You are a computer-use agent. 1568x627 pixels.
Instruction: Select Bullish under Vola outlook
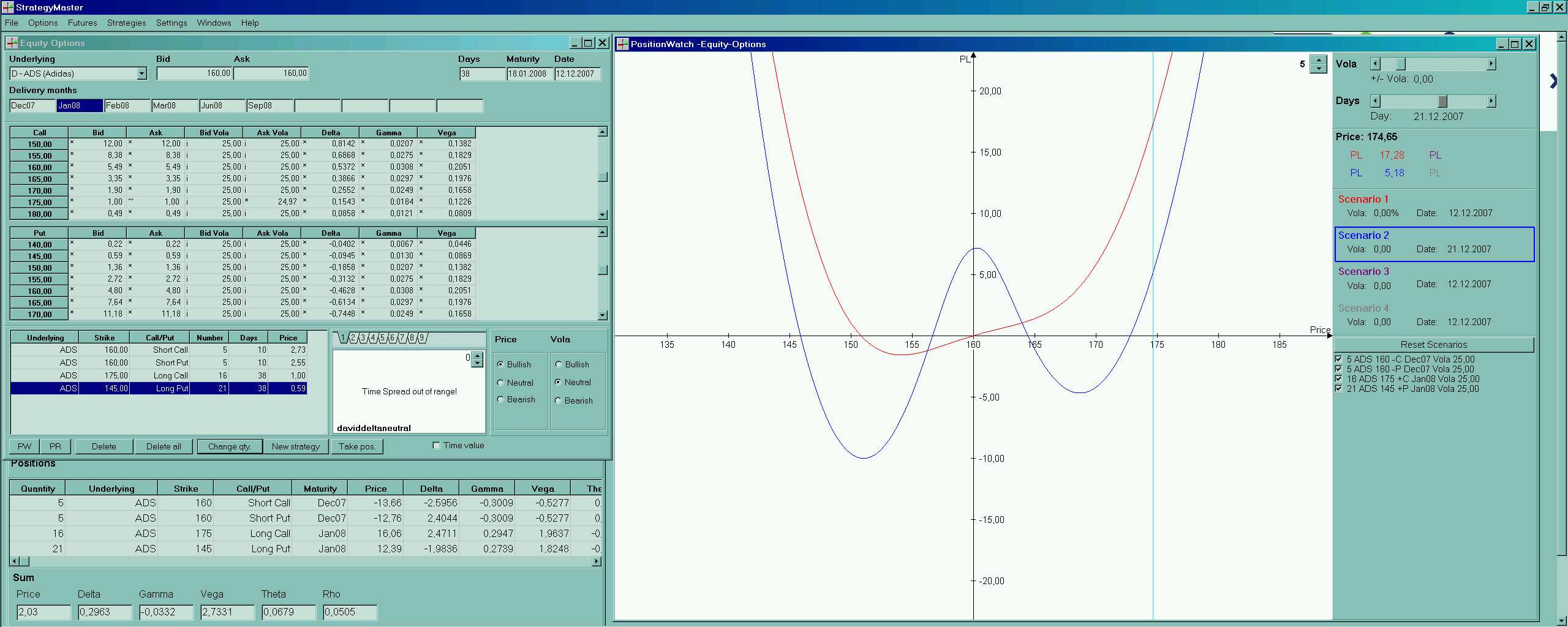(558, 364)
